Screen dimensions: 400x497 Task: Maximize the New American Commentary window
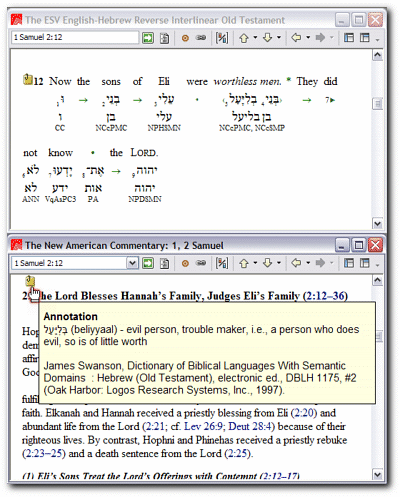[359, 245]
